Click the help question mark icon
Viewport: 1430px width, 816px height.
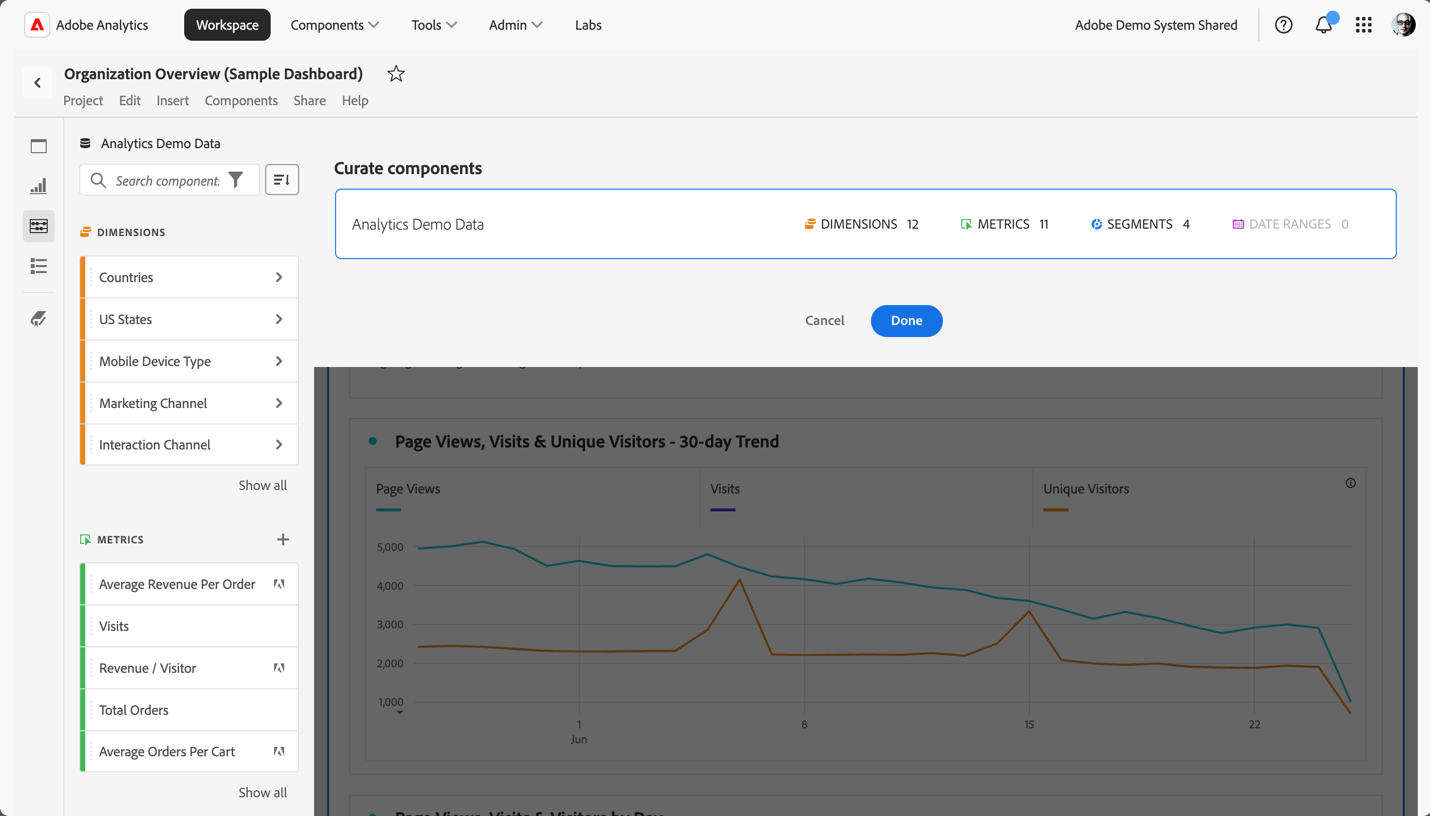click(1284, 25)
